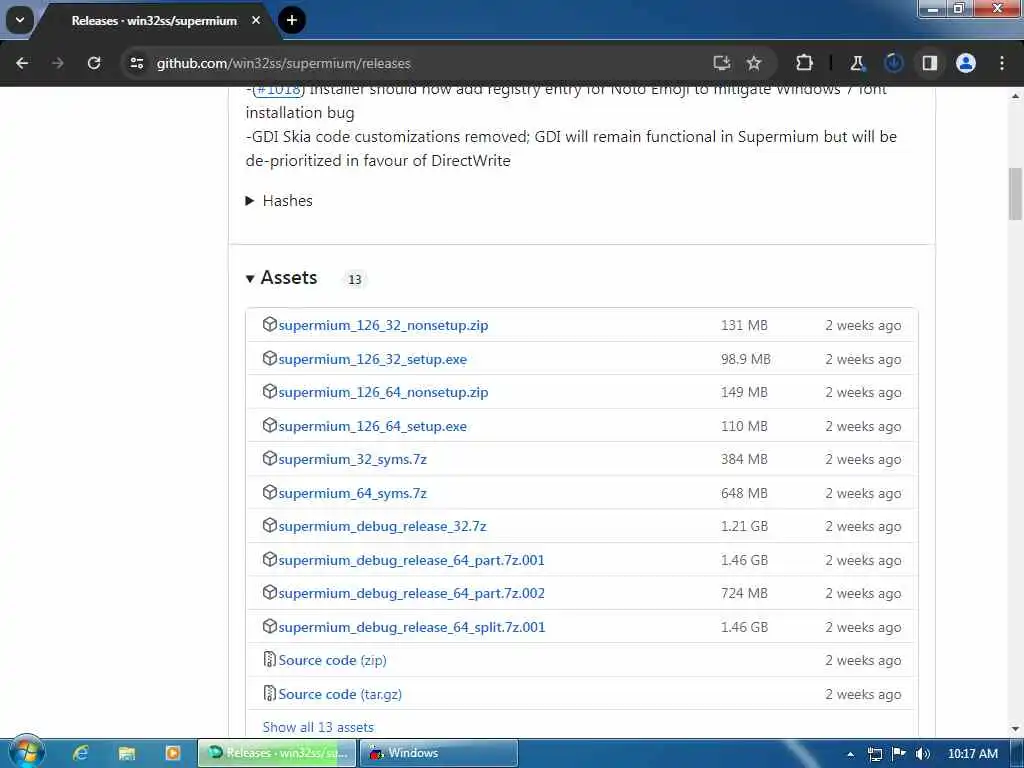Click the 10:17 AM clock
Screen dimensions: 1024x768
pos(972,754)
